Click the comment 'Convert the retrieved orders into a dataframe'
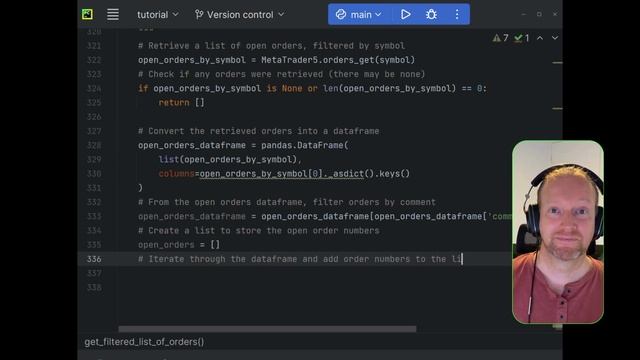This screenshot has height=360, width=640. (258, 131)
